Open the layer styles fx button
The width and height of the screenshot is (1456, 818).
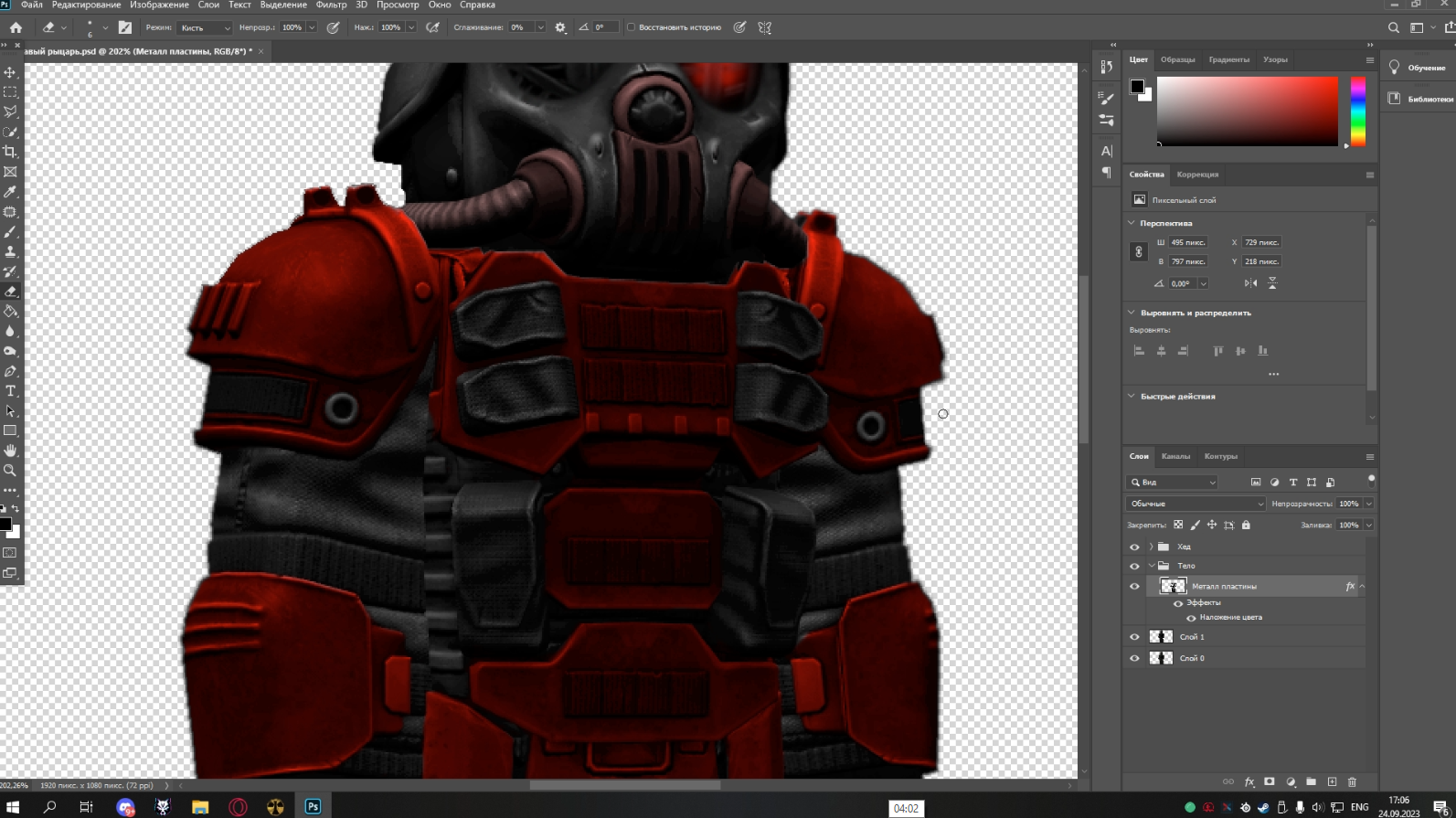click(x=1249, y=782)
